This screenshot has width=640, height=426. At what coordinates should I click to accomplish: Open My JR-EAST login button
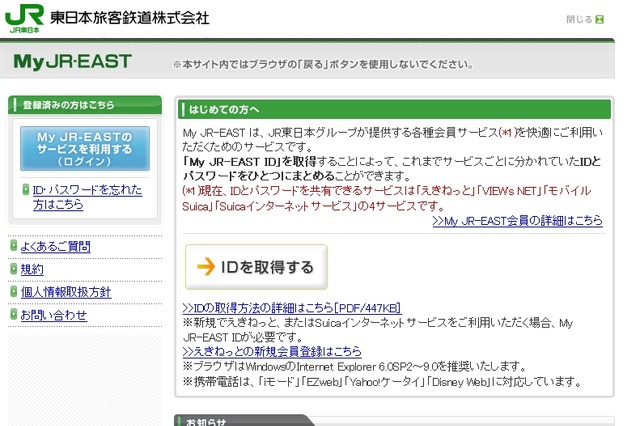[85, 149]
